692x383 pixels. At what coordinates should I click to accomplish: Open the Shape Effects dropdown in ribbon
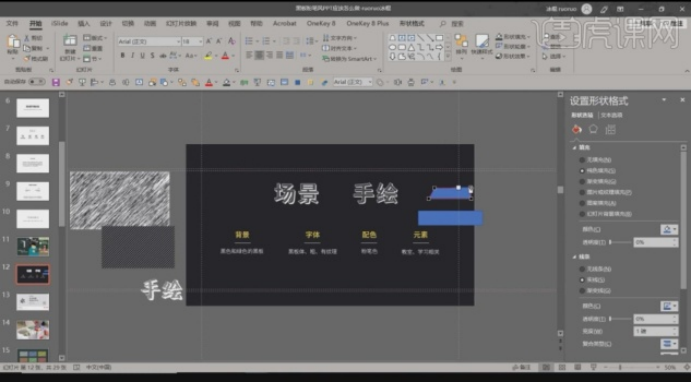[513, 56]
